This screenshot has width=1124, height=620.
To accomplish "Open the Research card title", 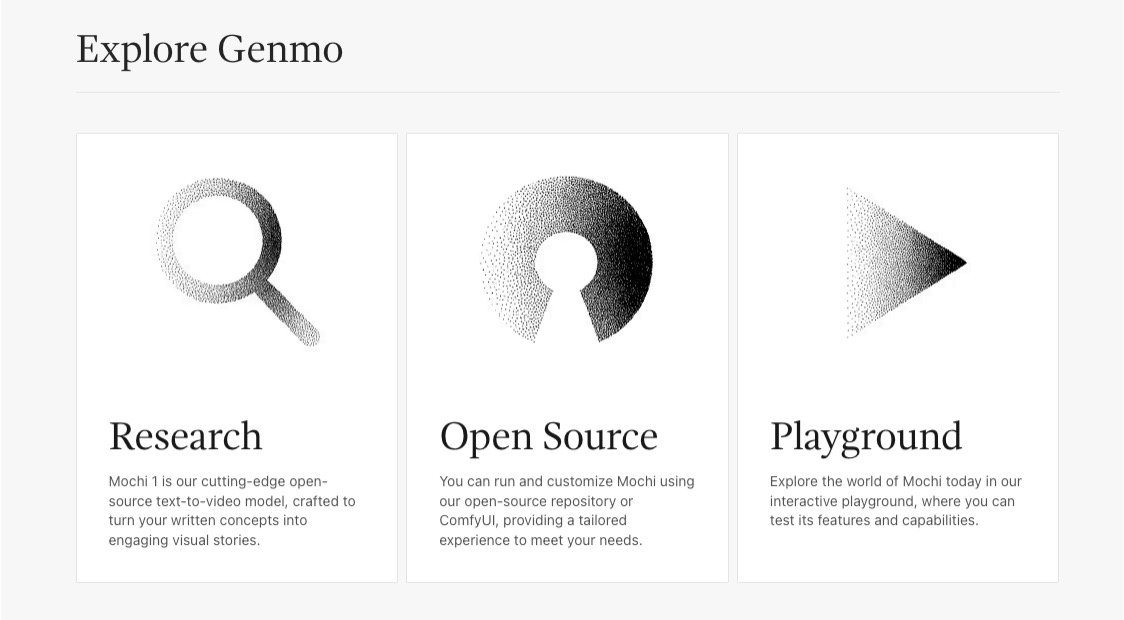I will tap(185, 437).
